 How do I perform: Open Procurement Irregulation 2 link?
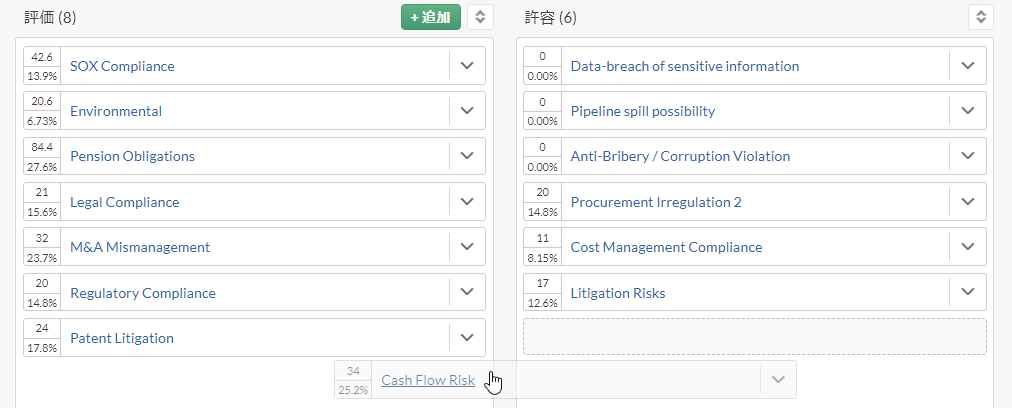pos(656,202)
